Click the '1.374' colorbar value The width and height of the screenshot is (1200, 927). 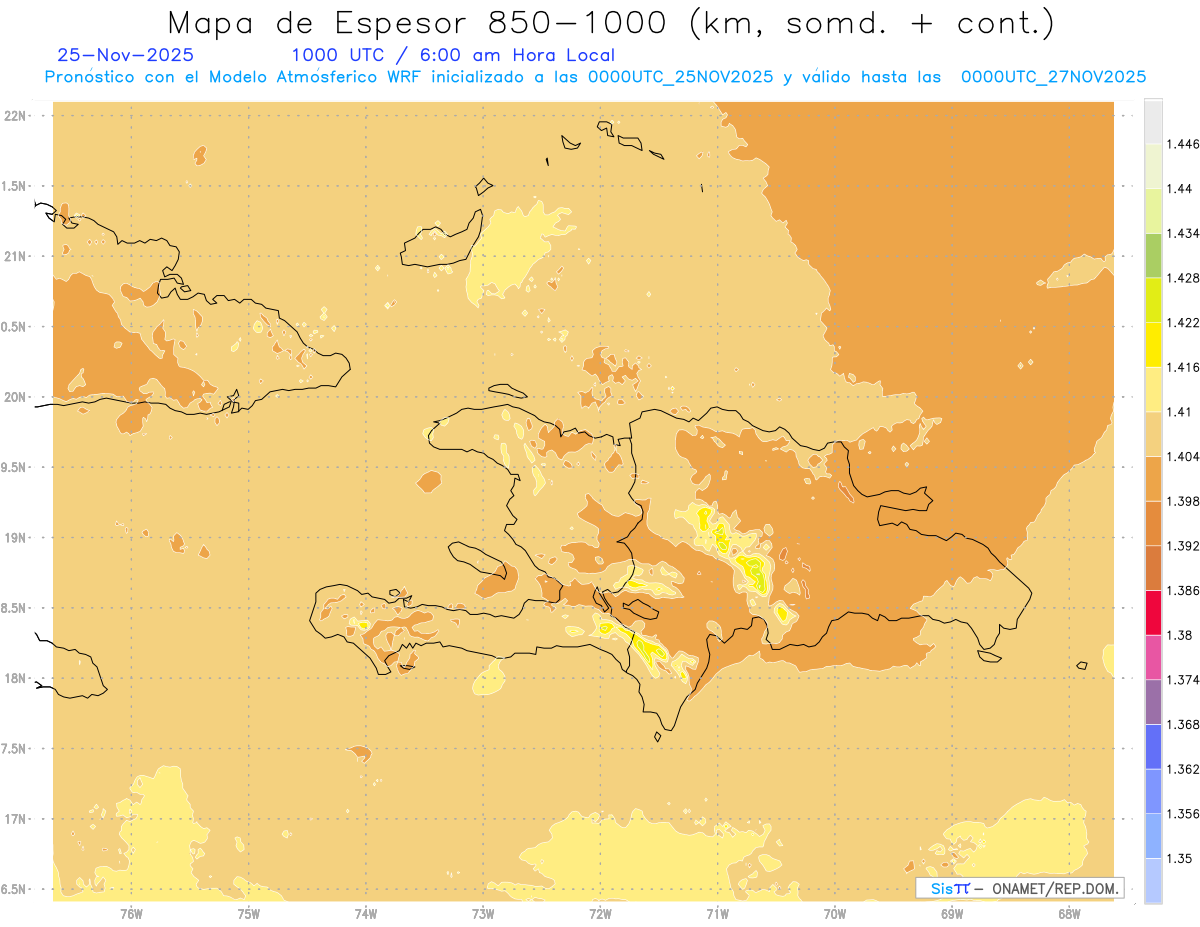coord(1183,680)
